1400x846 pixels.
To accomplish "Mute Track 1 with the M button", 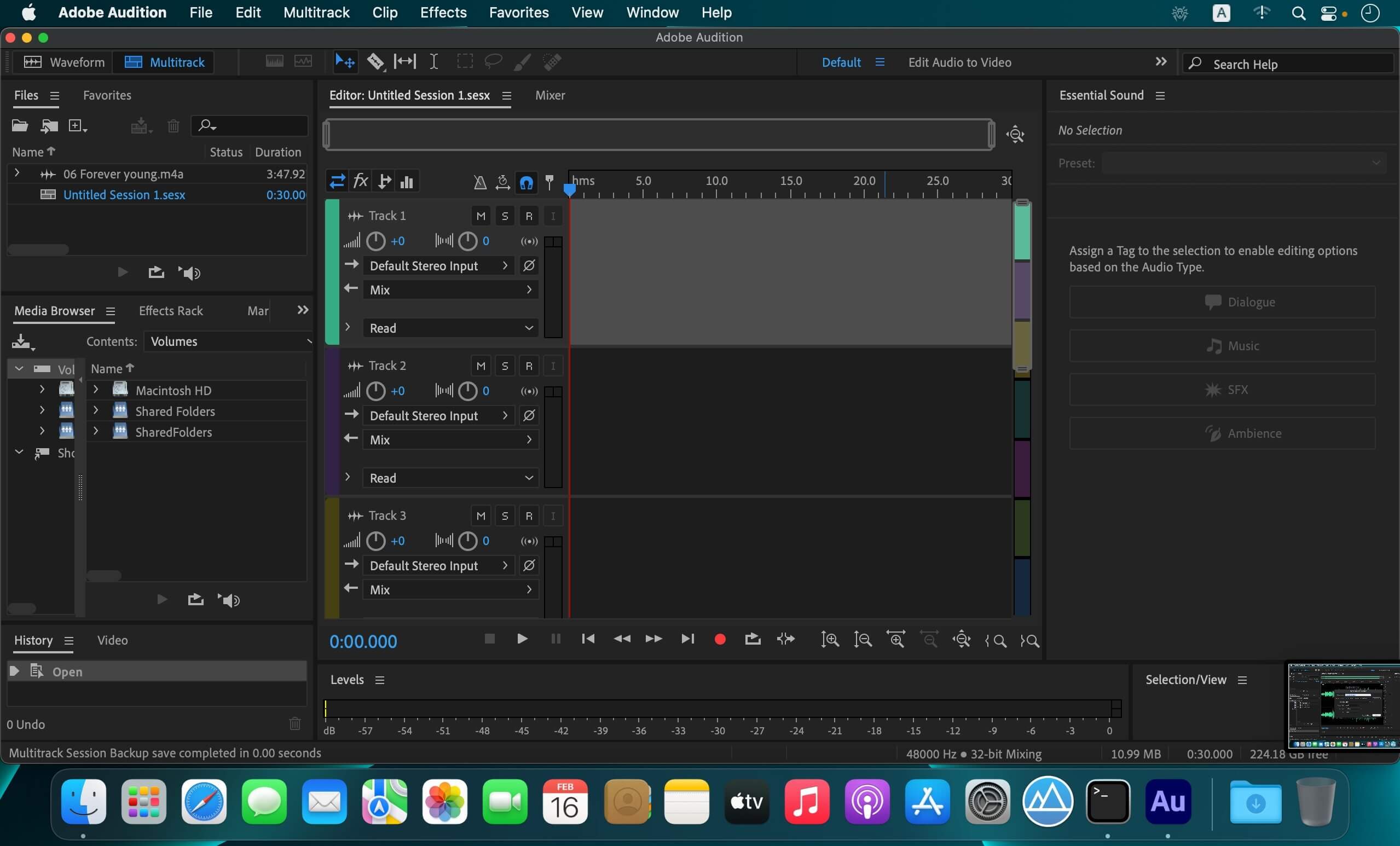I will tap(481, 216).
